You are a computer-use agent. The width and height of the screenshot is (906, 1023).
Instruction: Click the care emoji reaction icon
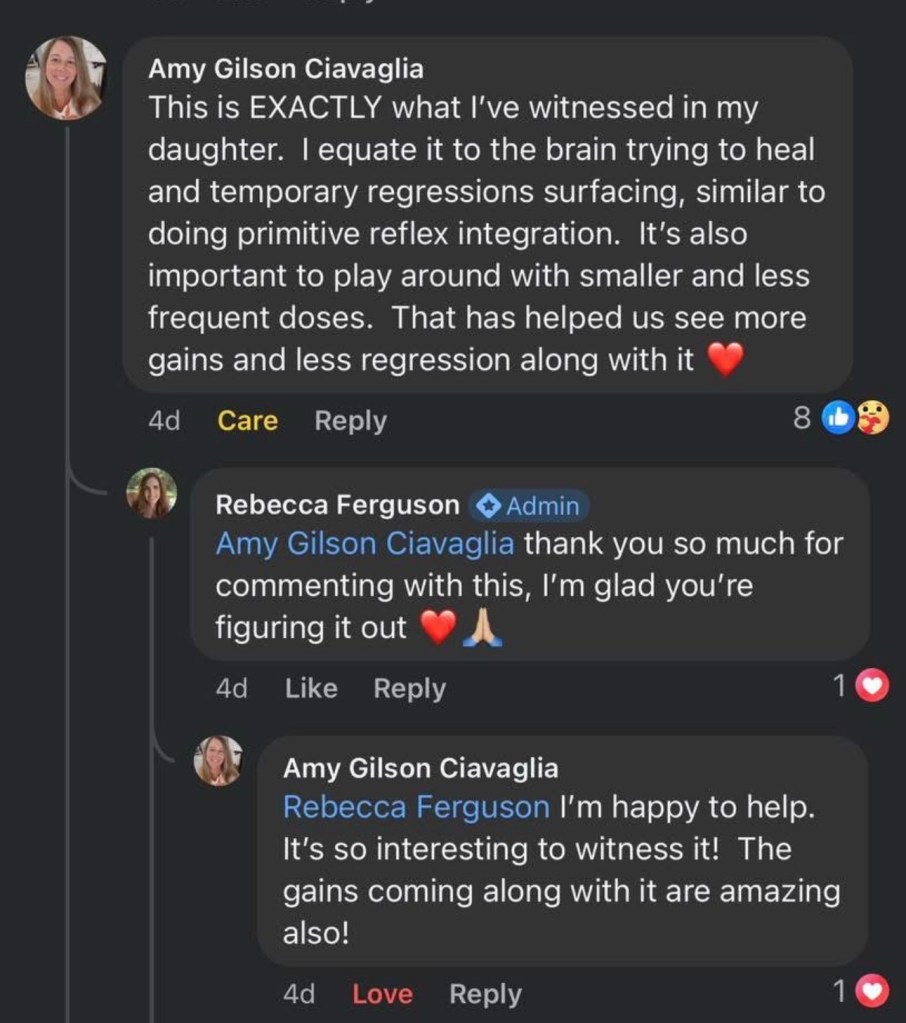click(x=871, y=419)
